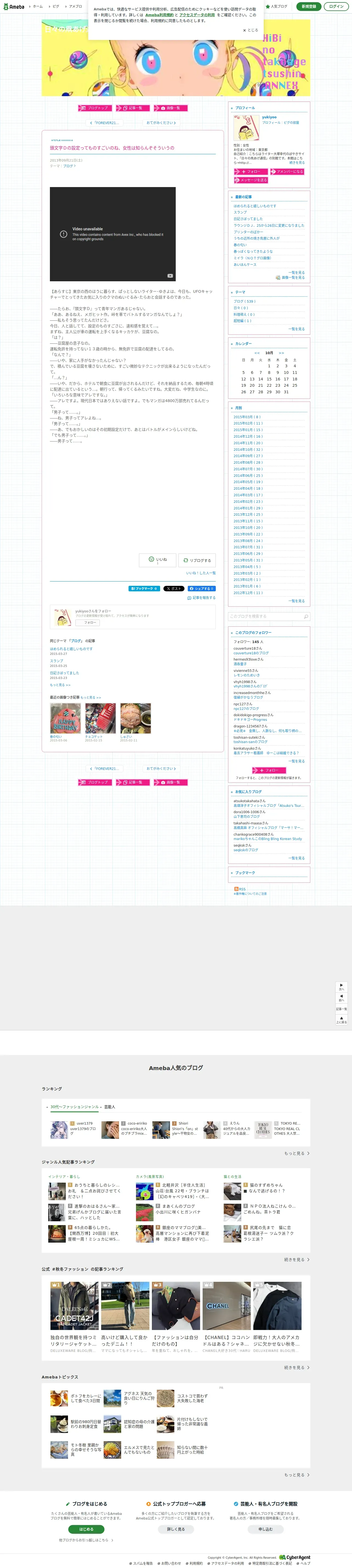The width and height of the screenshot is (352, 1568).
Task: Click the リブログする button
Action: [197, 560]
